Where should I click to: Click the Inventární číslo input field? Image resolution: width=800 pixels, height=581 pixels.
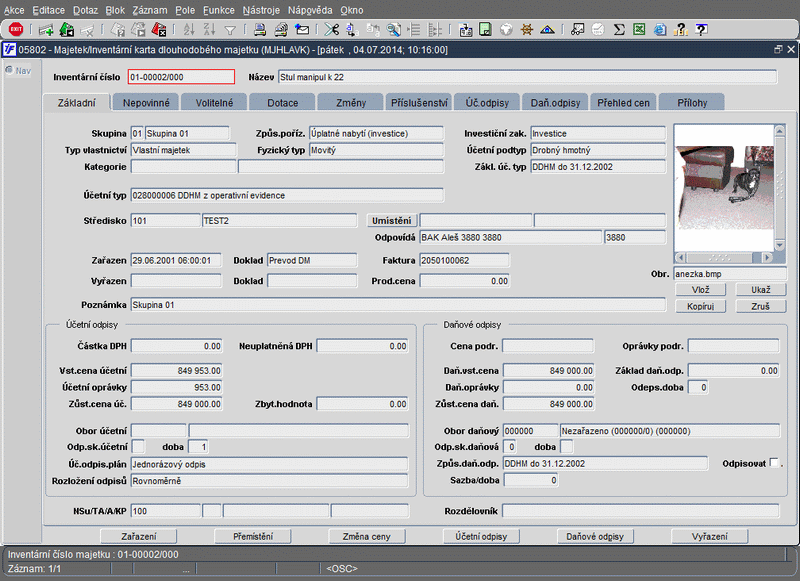point(181,76)
